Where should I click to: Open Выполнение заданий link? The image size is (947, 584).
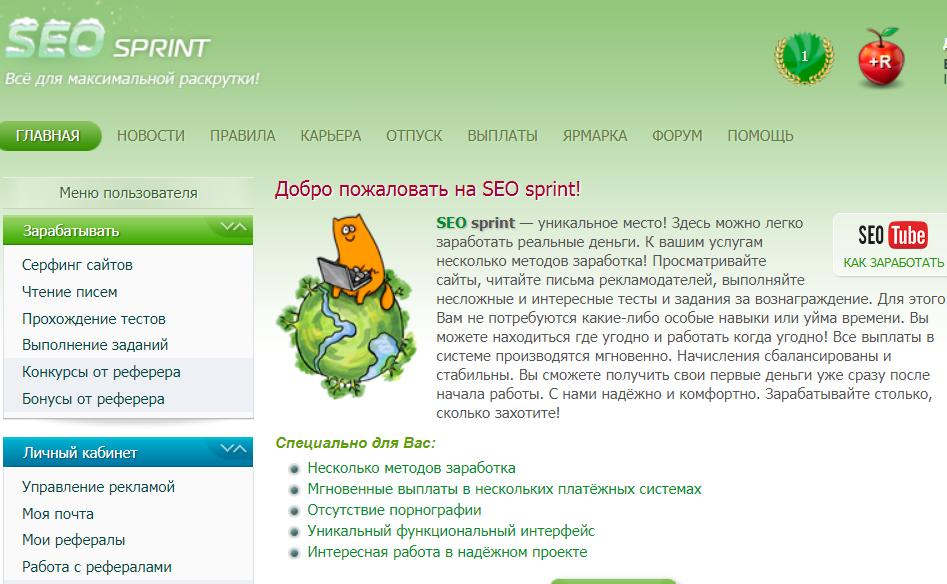[x=95, y=345]
